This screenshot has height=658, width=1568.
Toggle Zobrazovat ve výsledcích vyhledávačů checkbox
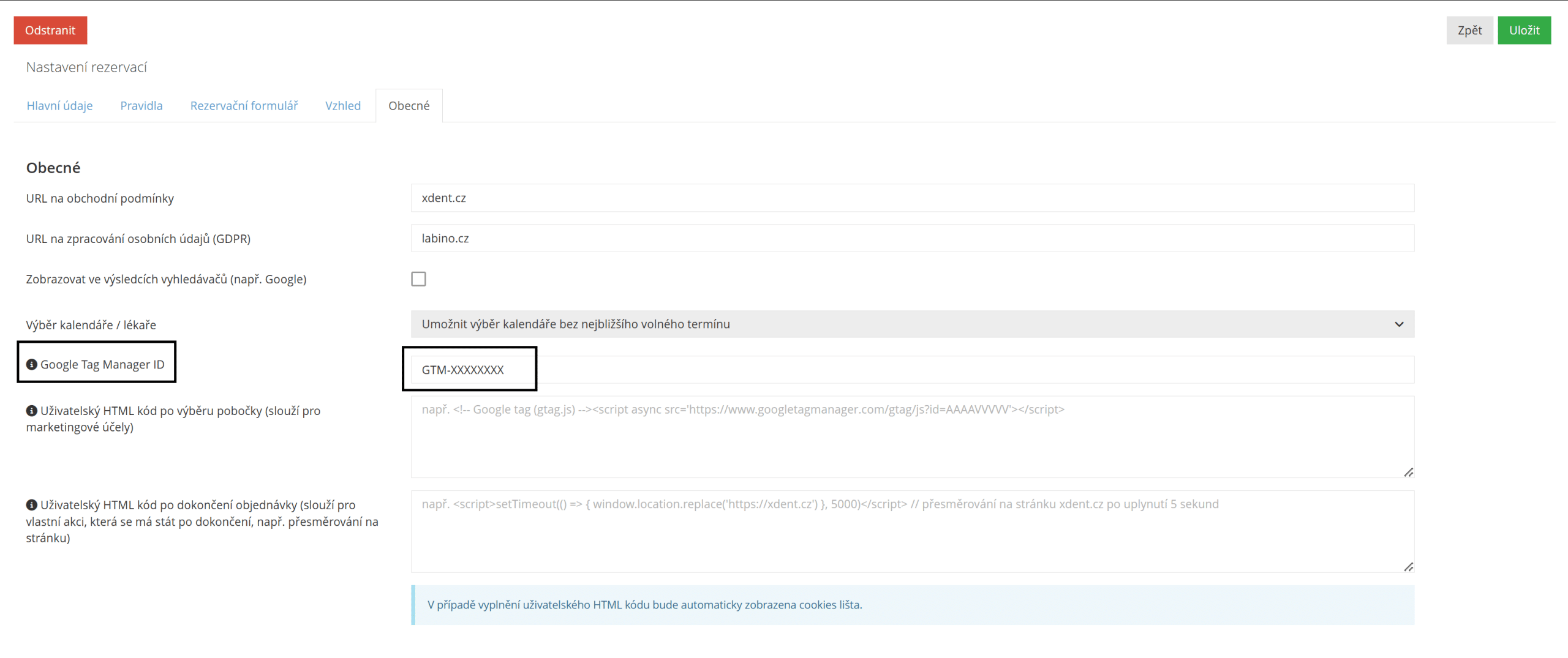[x=418, y=279]
